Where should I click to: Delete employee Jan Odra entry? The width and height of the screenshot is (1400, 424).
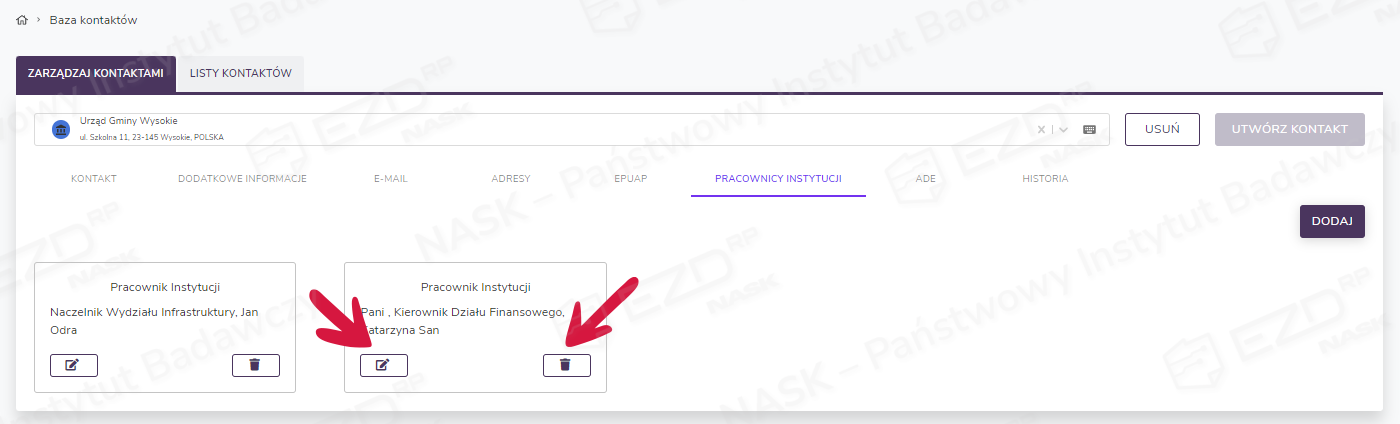click(255, 365)
